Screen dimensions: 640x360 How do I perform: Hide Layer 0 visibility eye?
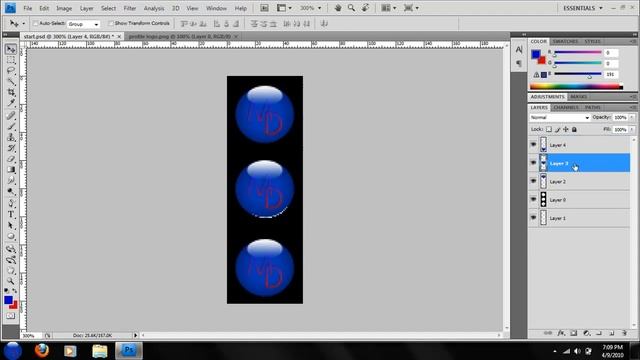[533, 200]
